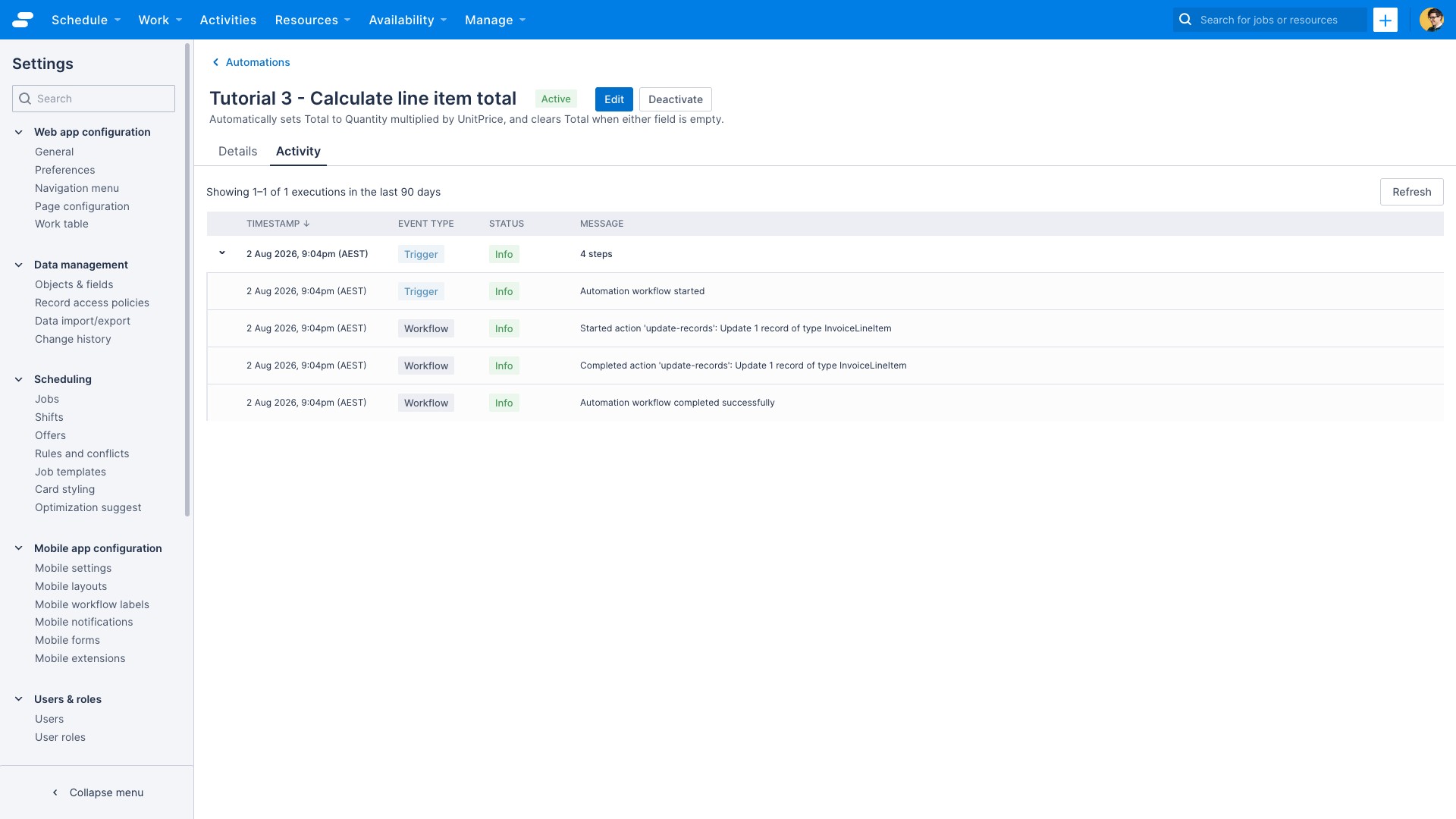Screen dimensions: 1456x819
Task: Open Shifts settings
Action: 49,417
